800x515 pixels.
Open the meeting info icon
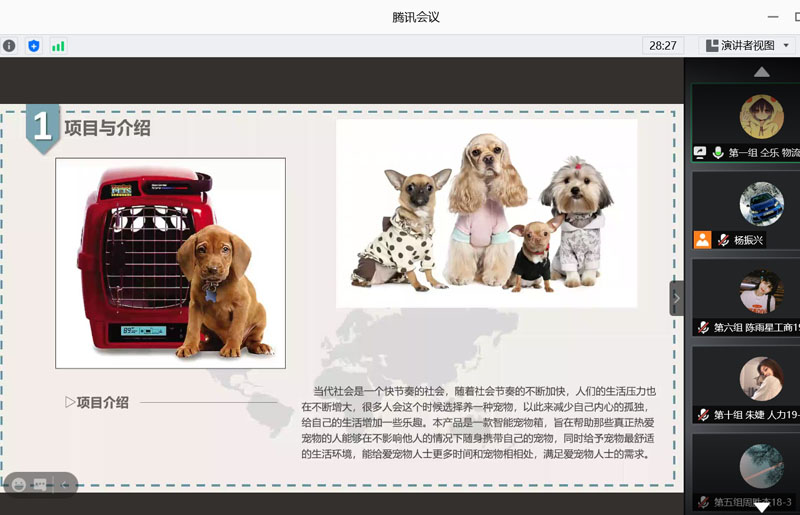coord(9,46)
